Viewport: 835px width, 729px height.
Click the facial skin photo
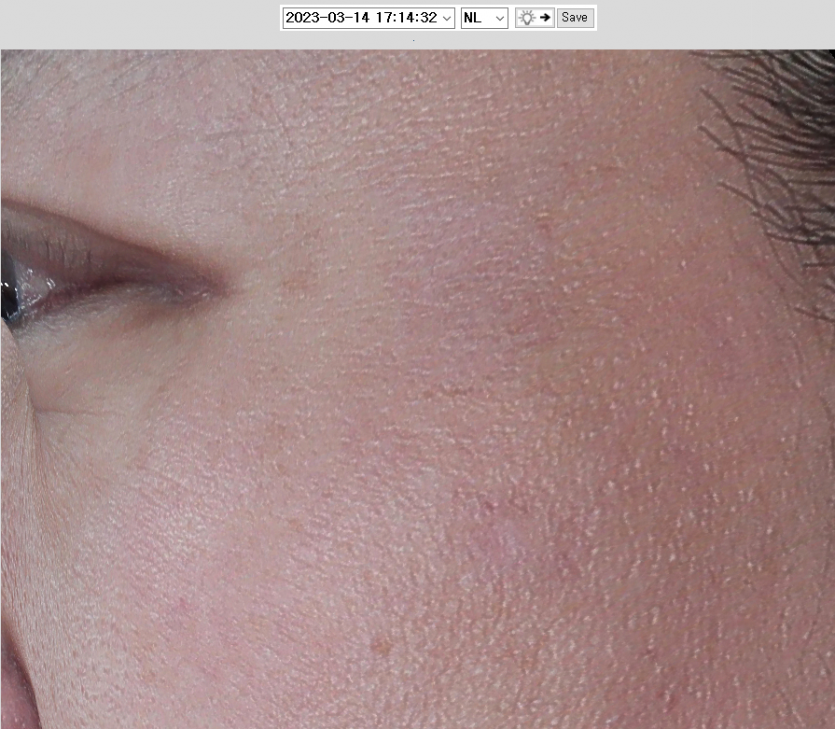point(418,389)
